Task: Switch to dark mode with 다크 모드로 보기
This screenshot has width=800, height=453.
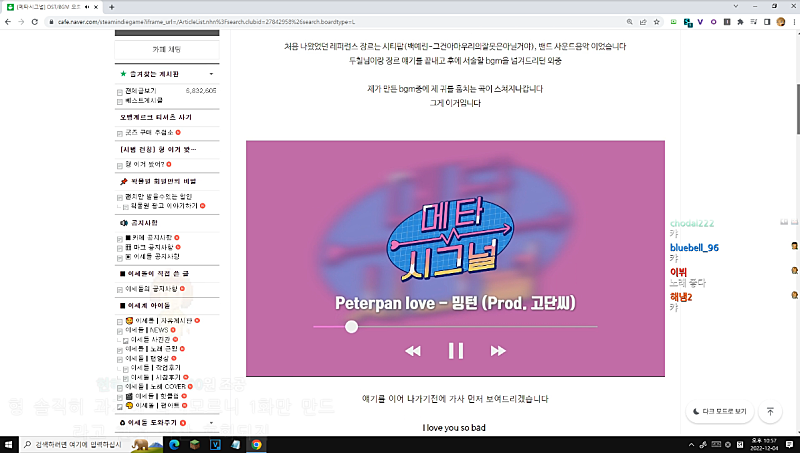Action: 719,411
